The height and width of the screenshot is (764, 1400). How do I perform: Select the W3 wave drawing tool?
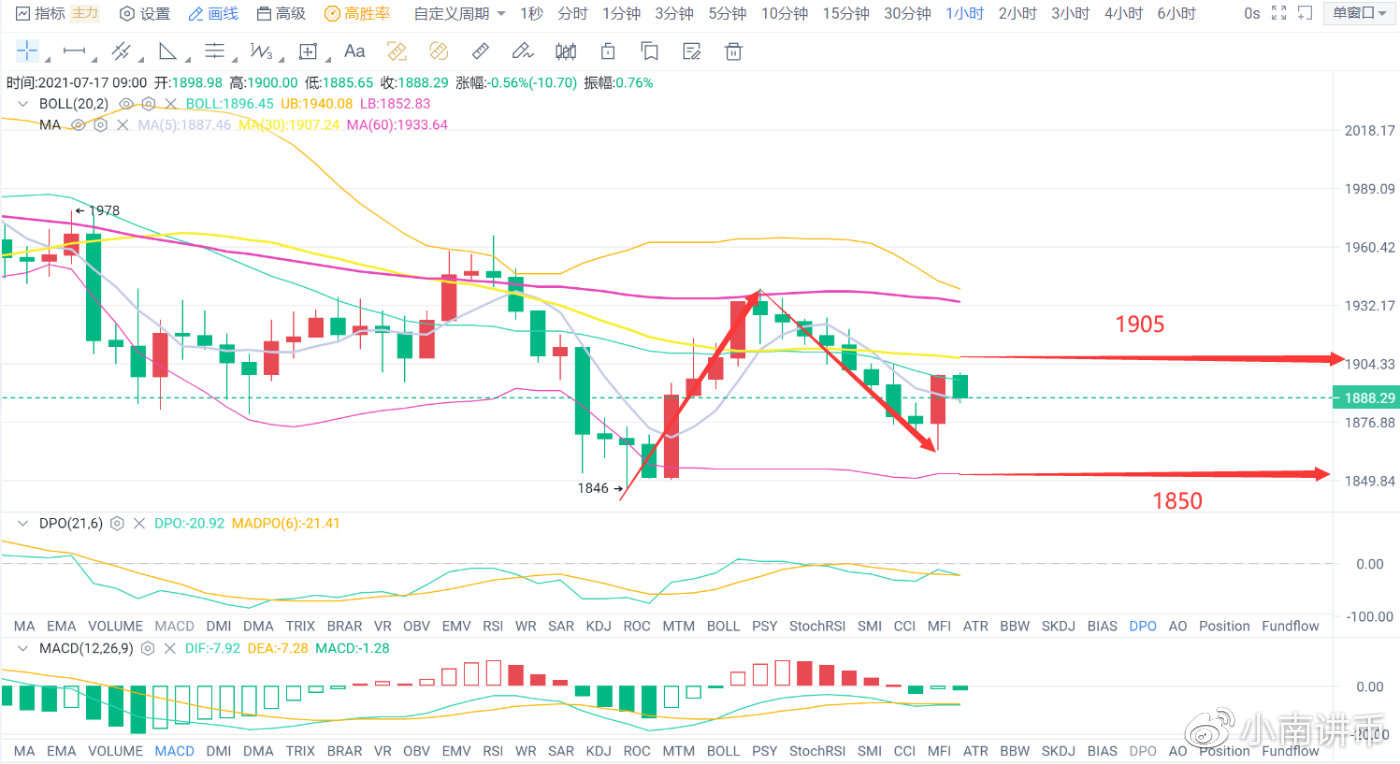tap(261, 51)
